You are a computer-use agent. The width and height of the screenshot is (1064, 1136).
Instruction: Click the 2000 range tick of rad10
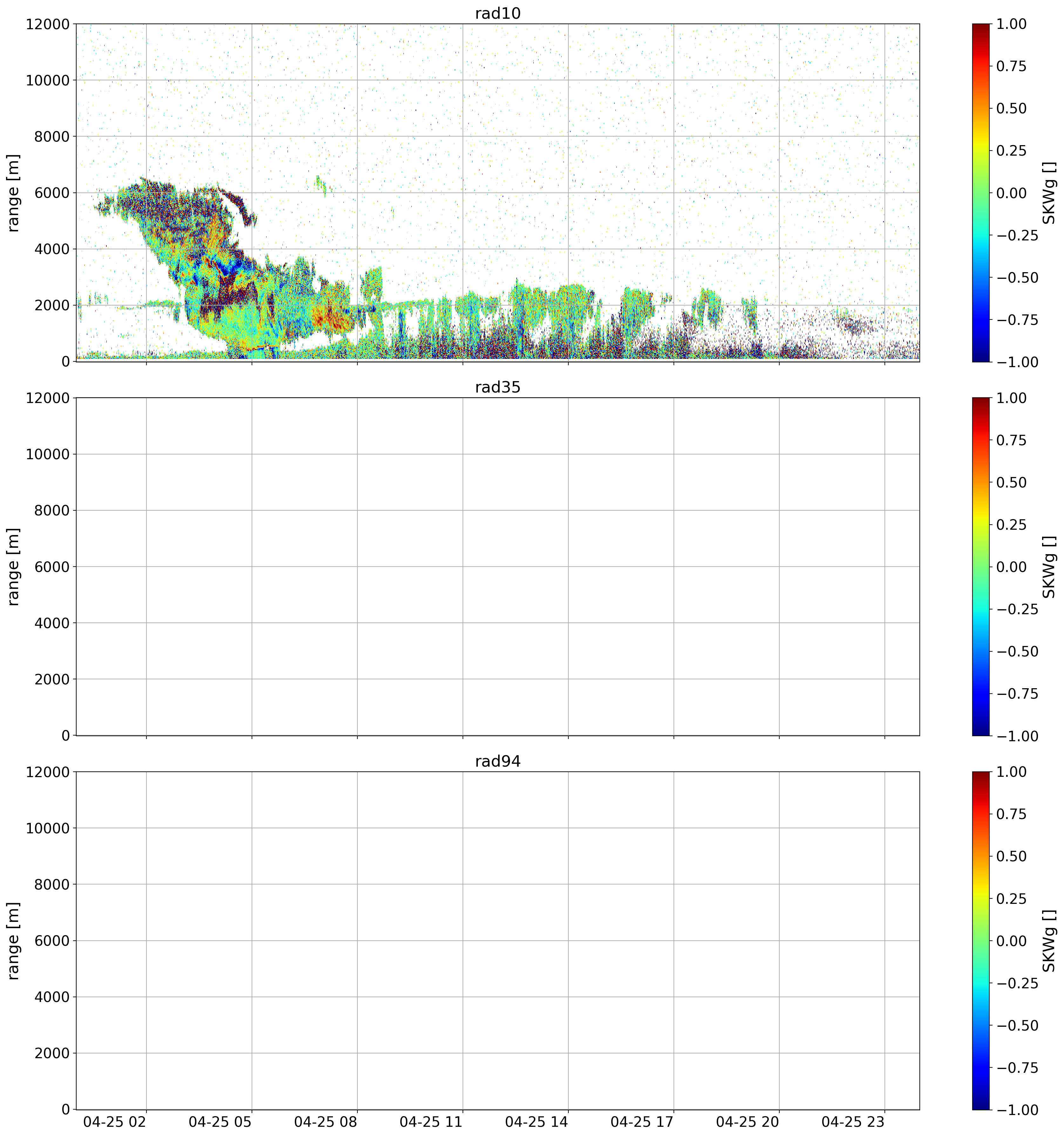52,305
